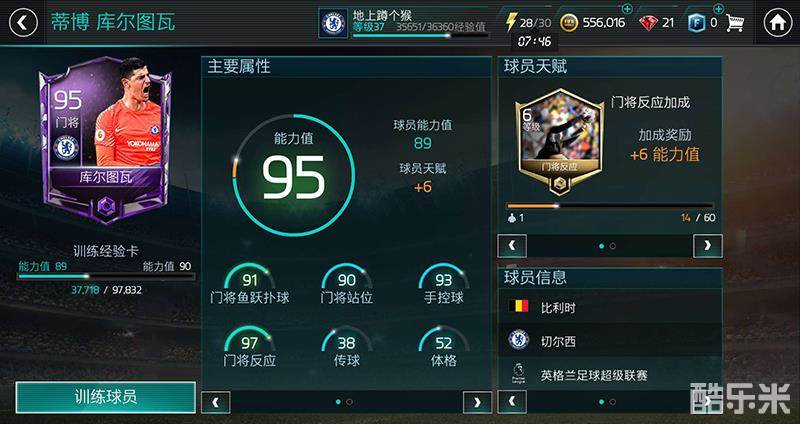Show previous page of main attributes

[216, 402]
